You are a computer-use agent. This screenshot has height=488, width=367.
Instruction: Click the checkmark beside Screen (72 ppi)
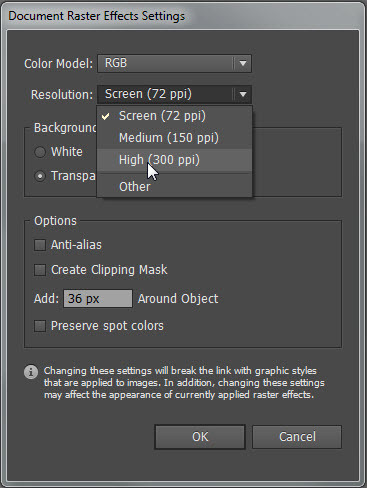pyautogui.click(x=105, y=116)
